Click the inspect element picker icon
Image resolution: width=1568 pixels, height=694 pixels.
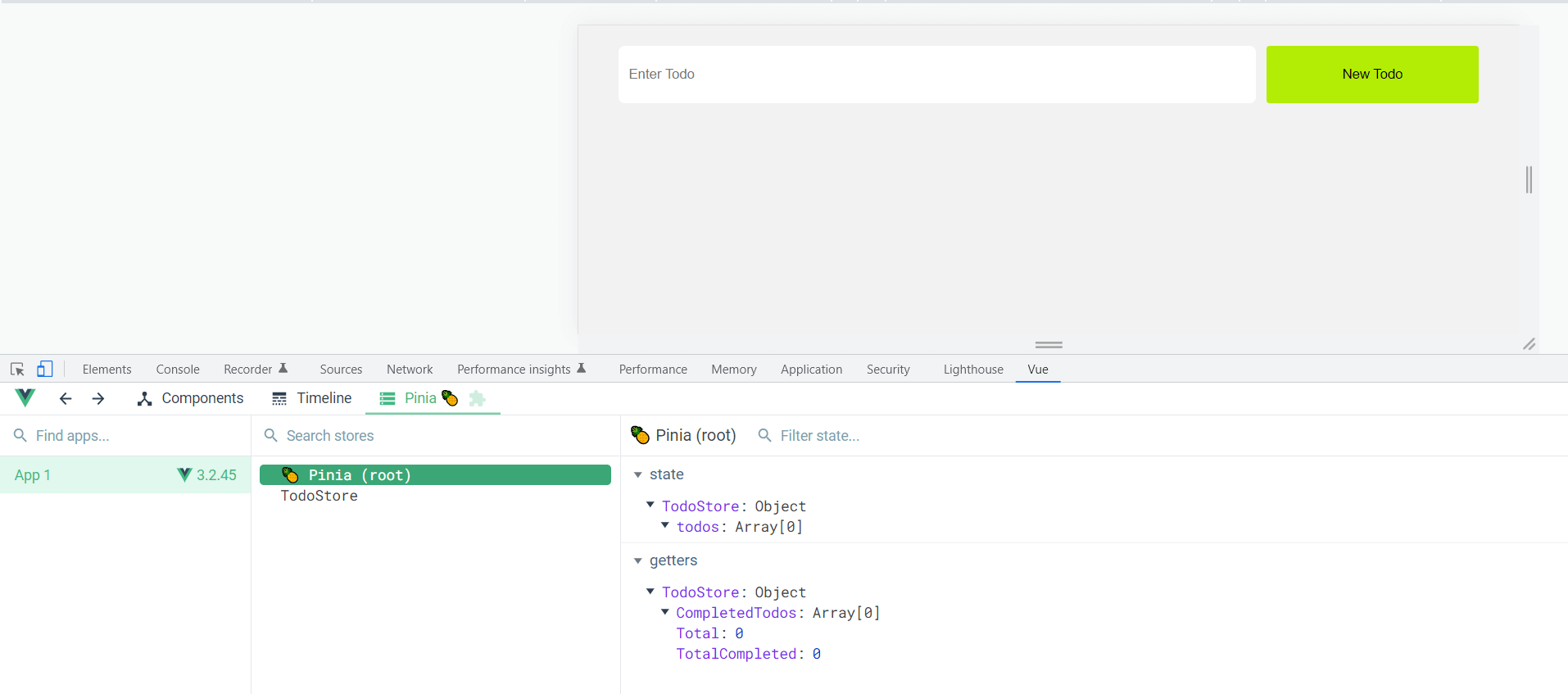17,370
